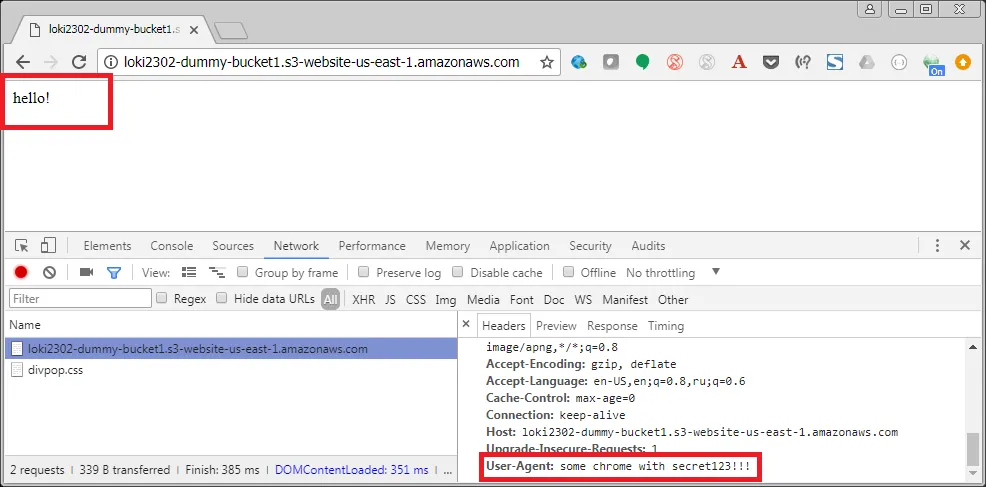Switch to the Console tab
Image resolution: width=986 pixels, height=487 pixels.
172,246
